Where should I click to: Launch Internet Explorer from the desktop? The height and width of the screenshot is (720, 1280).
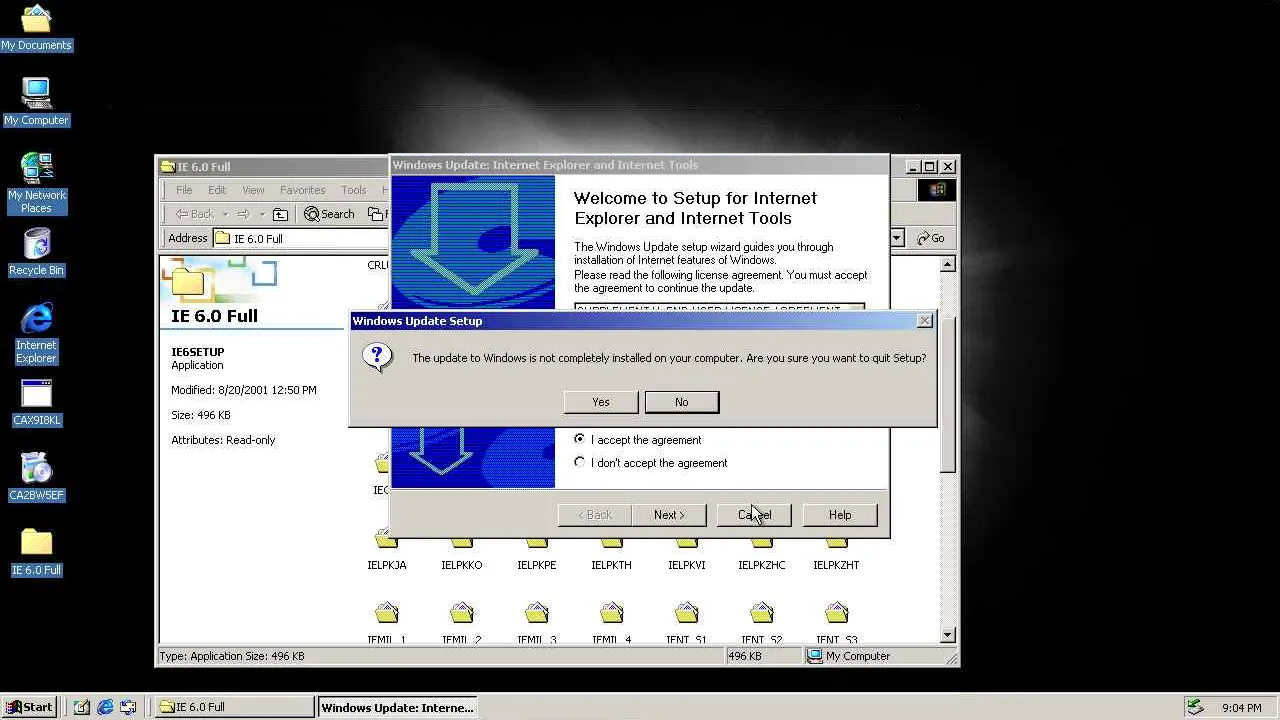click(36, 333)
